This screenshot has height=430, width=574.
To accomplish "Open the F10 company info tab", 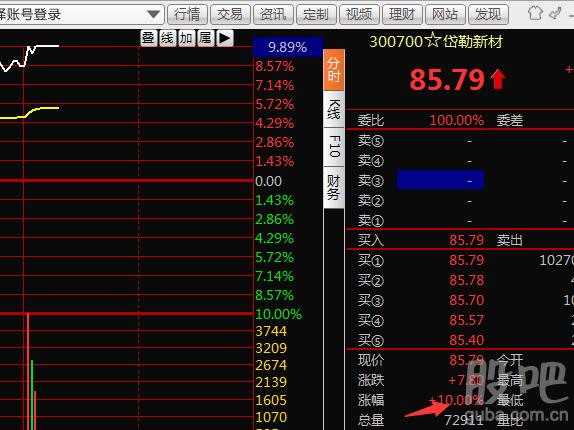I will (333, 146).
